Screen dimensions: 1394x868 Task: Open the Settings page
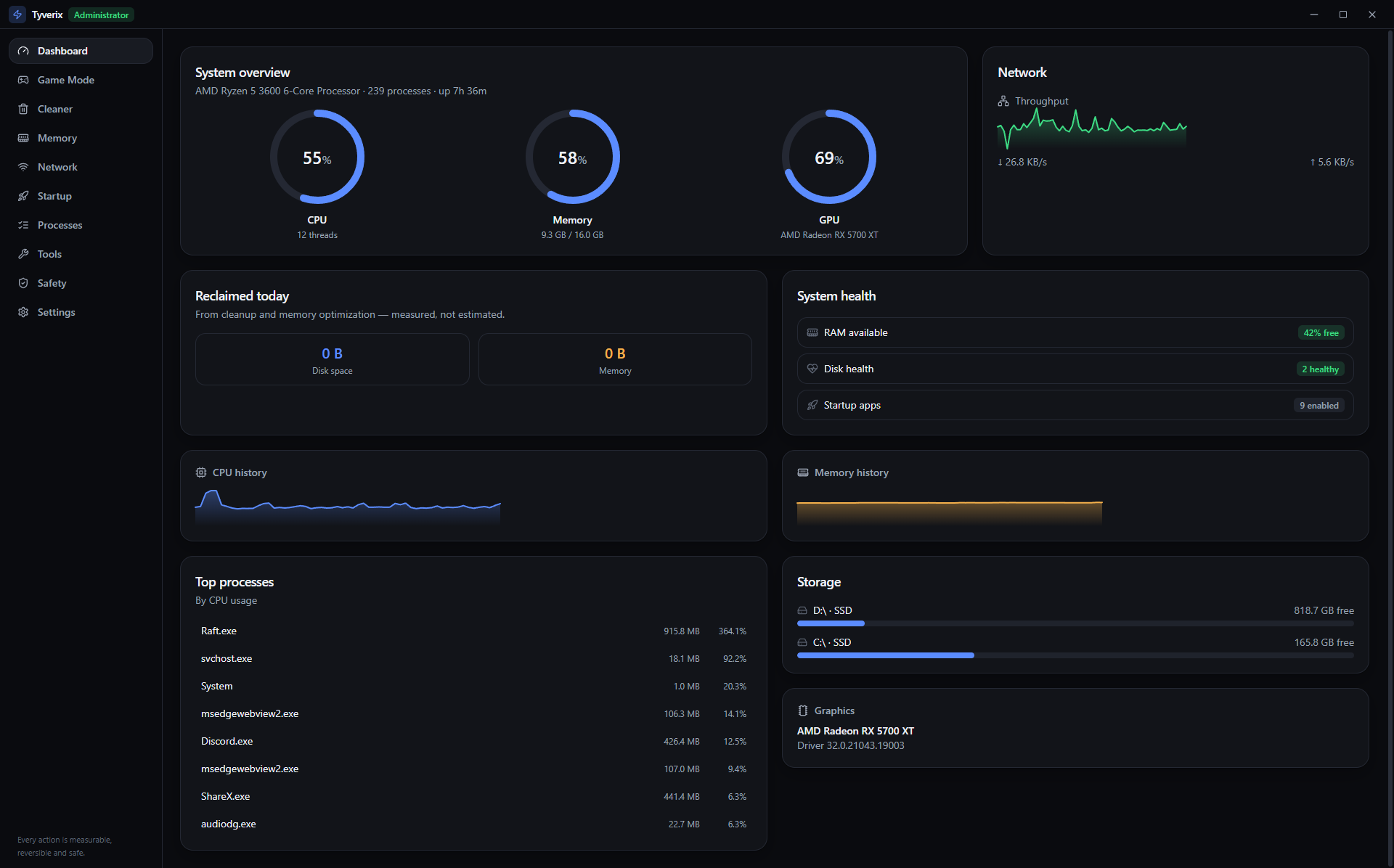click(x=81, y=312)
